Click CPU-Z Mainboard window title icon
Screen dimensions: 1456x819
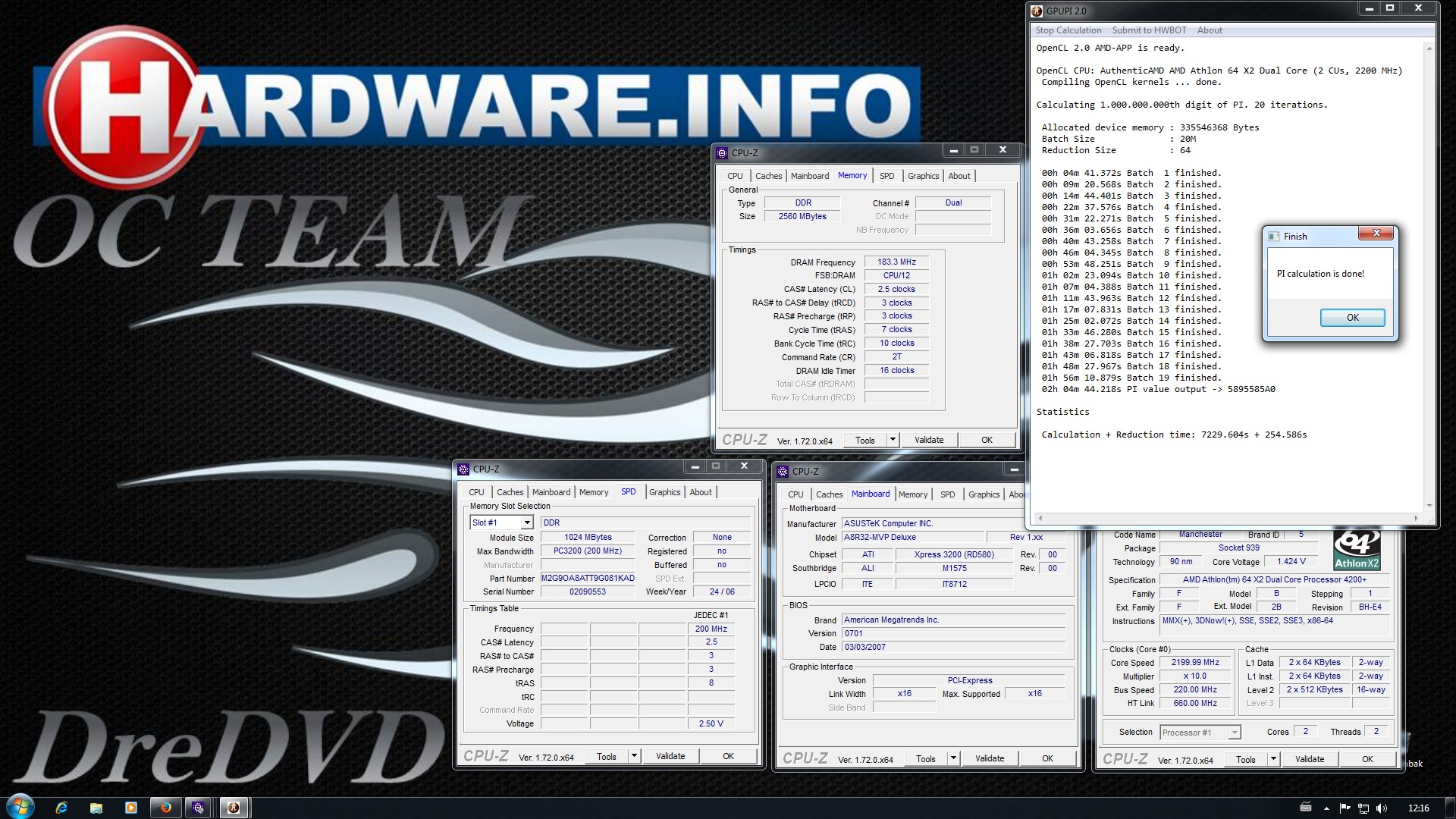(783, 472)
